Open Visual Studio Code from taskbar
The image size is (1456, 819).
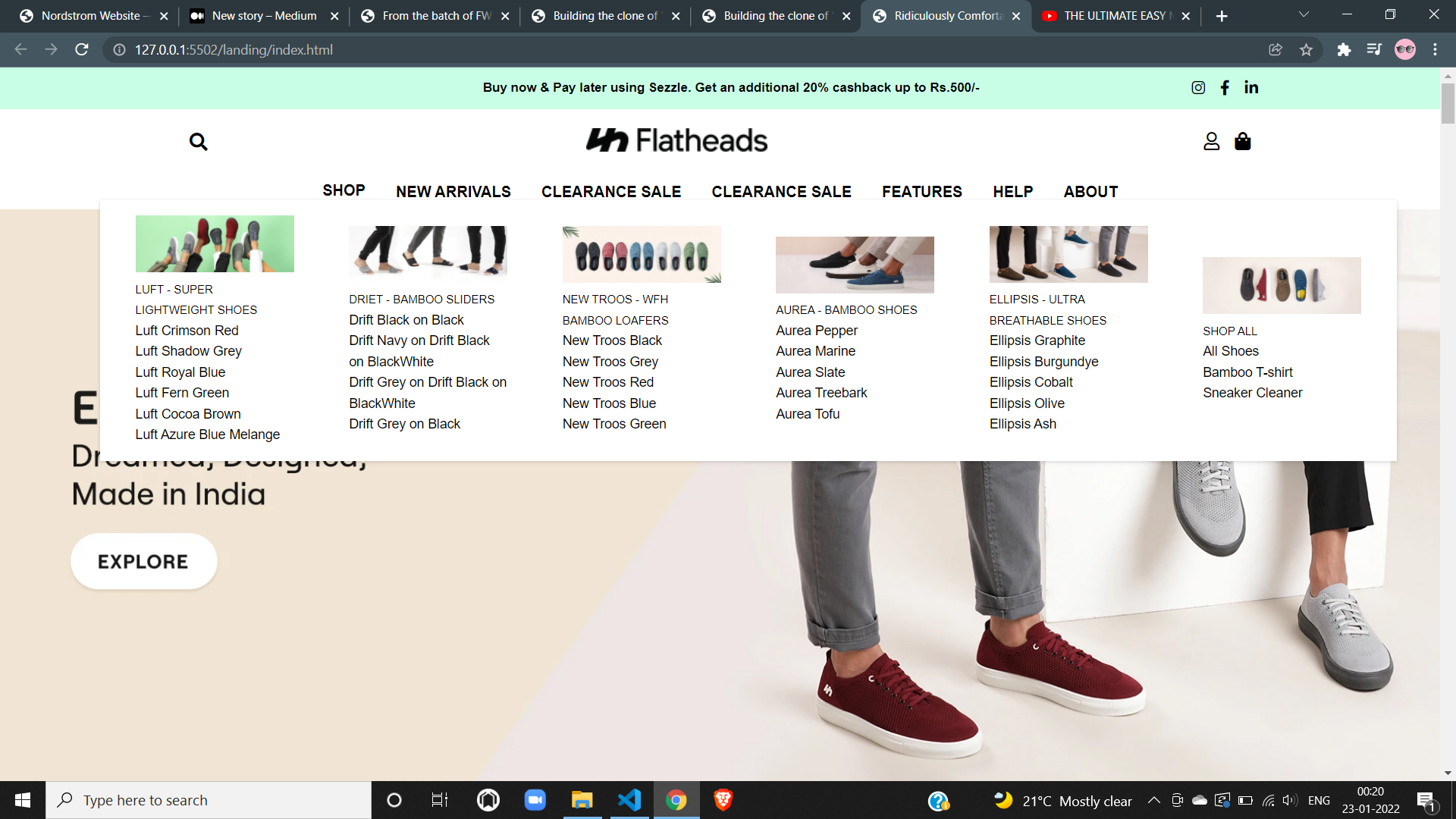(629, 800)
